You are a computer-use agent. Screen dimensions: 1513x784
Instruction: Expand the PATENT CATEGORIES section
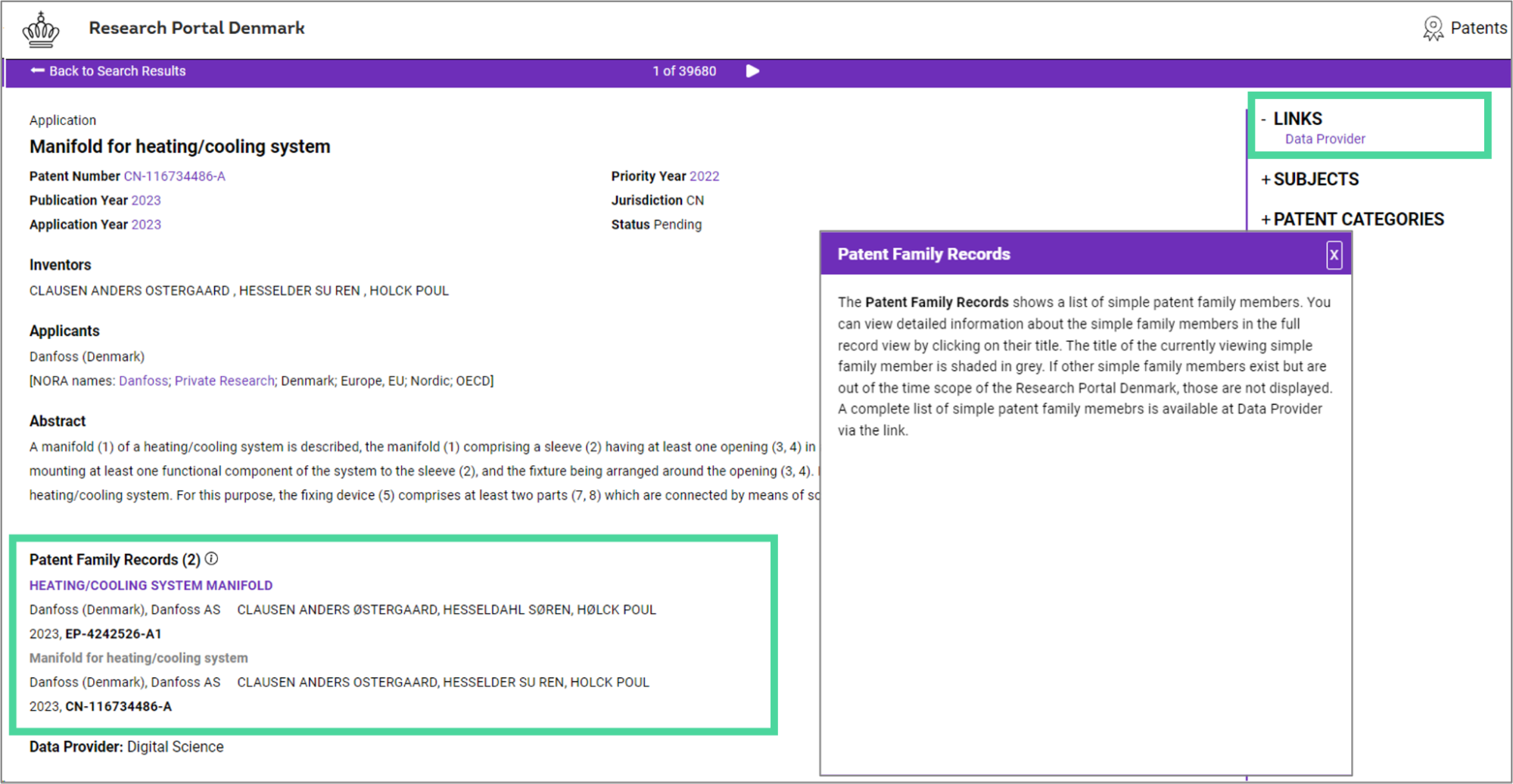click(1266, 220)
